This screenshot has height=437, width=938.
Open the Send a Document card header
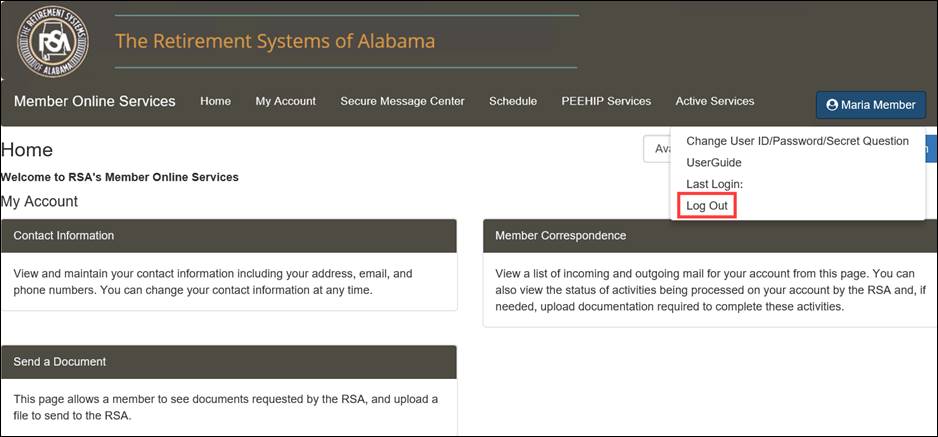click(229, 362)
